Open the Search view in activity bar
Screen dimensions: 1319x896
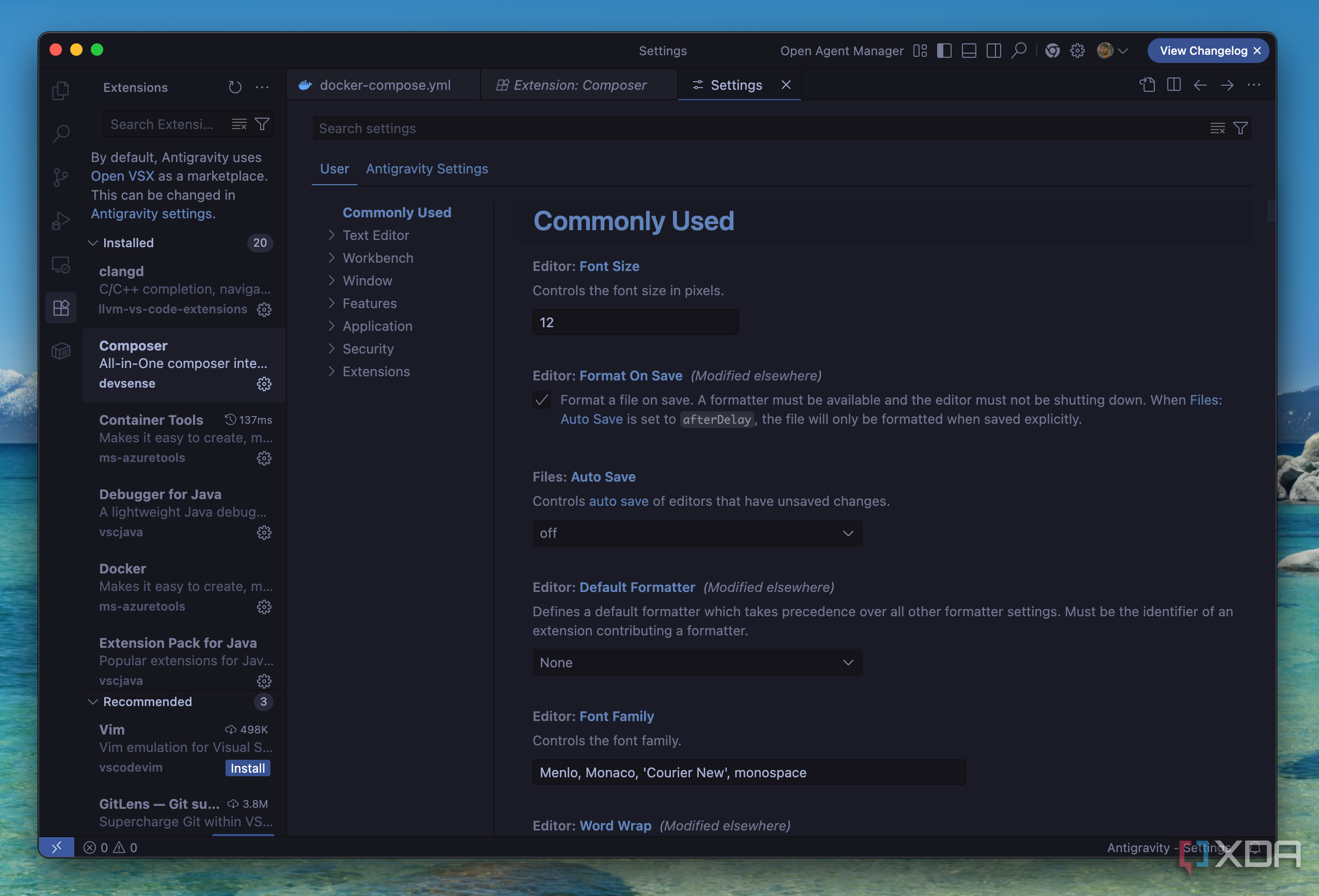61,134
